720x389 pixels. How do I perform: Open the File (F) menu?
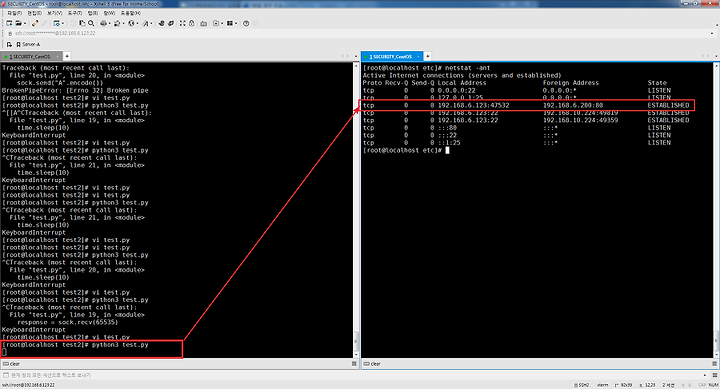tap(15, 13)
